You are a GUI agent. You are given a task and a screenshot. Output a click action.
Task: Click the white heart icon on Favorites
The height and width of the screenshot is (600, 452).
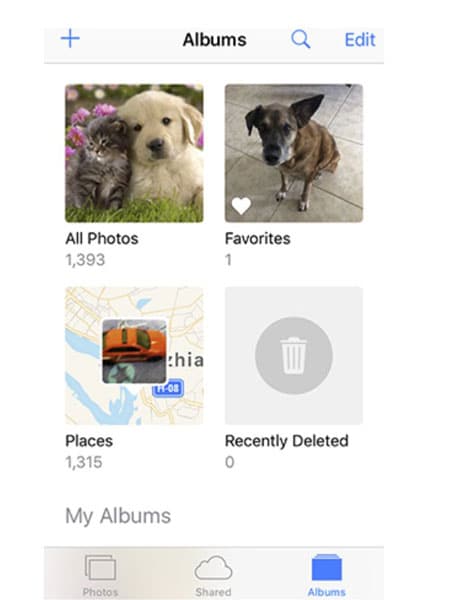[241, 206]
